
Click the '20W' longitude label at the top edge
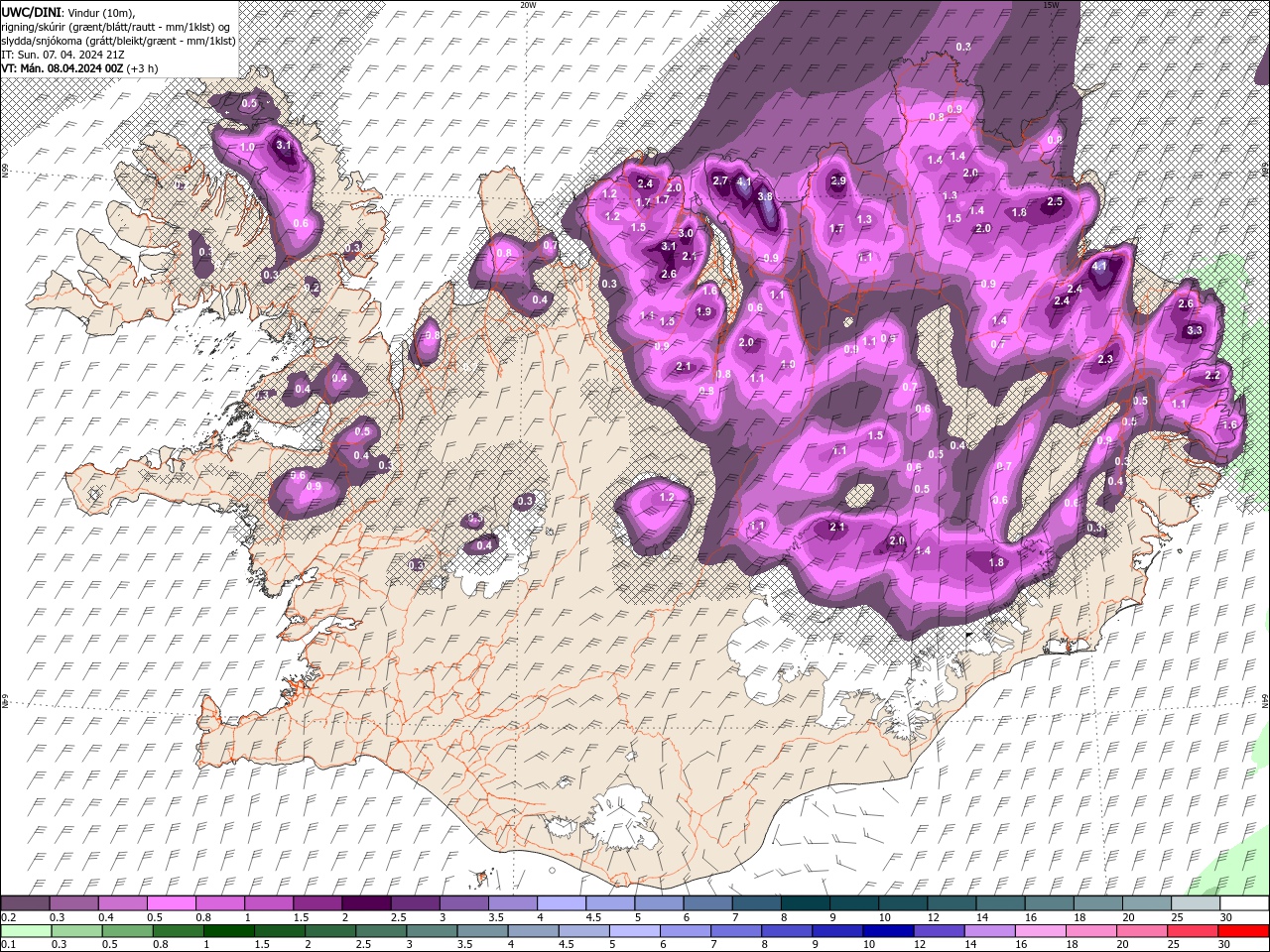[x=528, y=5]
